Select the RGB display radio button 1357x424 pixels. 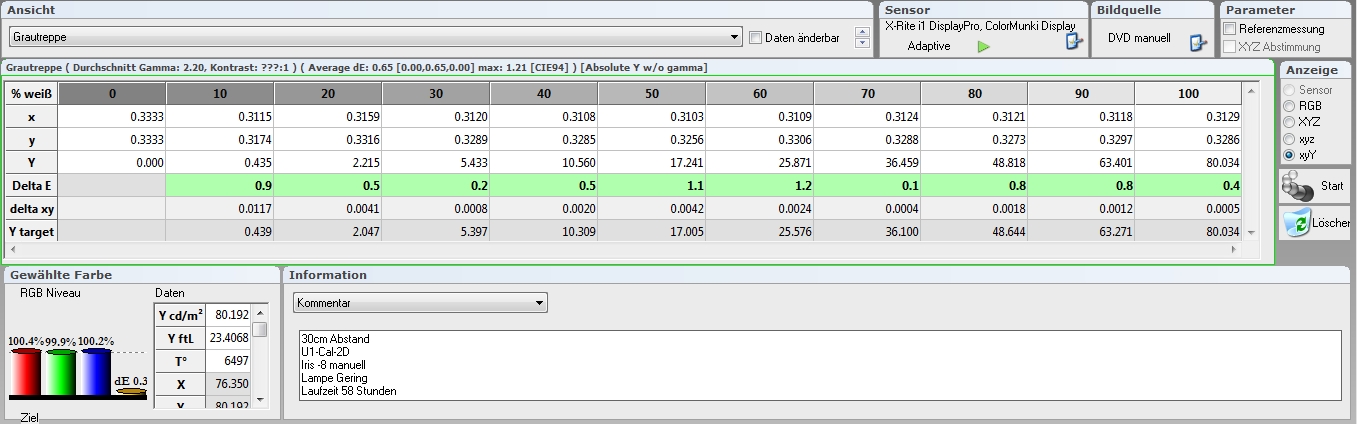1290,105
